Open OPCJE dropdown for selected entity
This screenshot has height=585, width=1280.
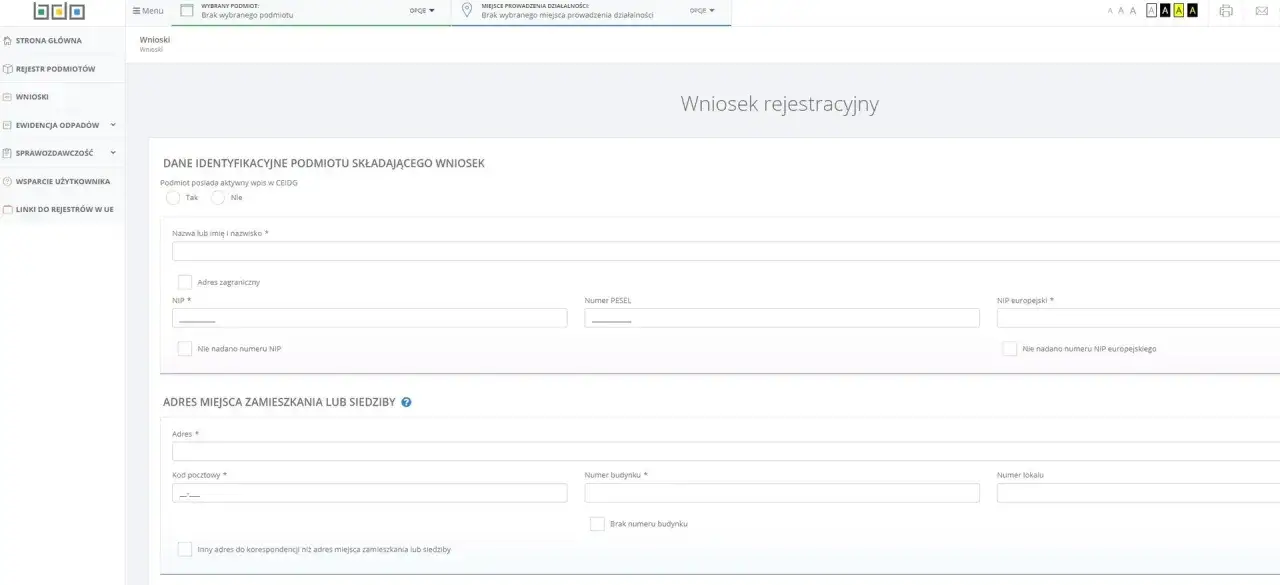coord(422,10)
